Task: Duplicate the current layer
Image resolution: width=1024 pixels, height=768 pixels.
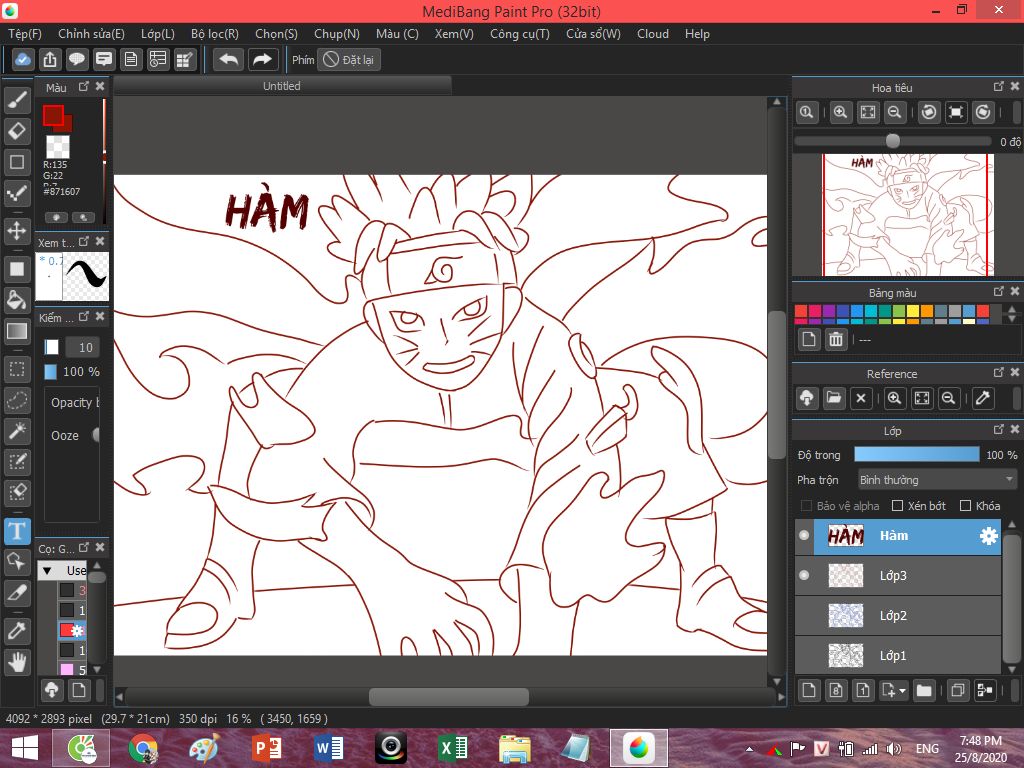Action: click(957, 690)
